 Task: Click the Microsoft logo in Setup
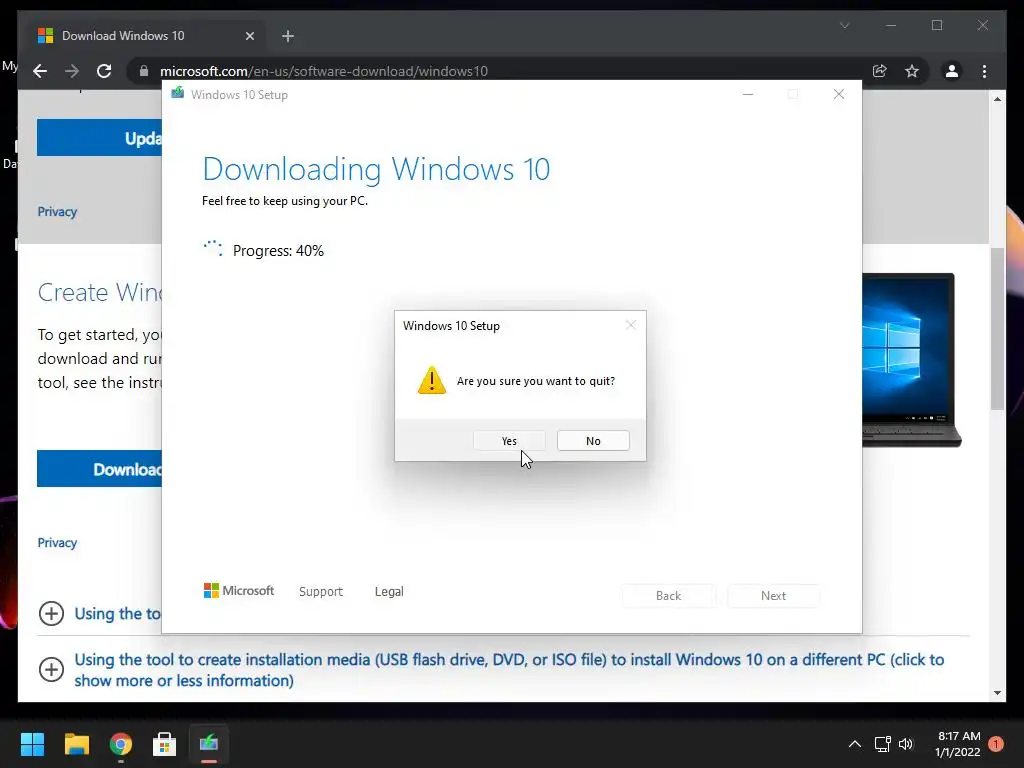tap(238, 590)
